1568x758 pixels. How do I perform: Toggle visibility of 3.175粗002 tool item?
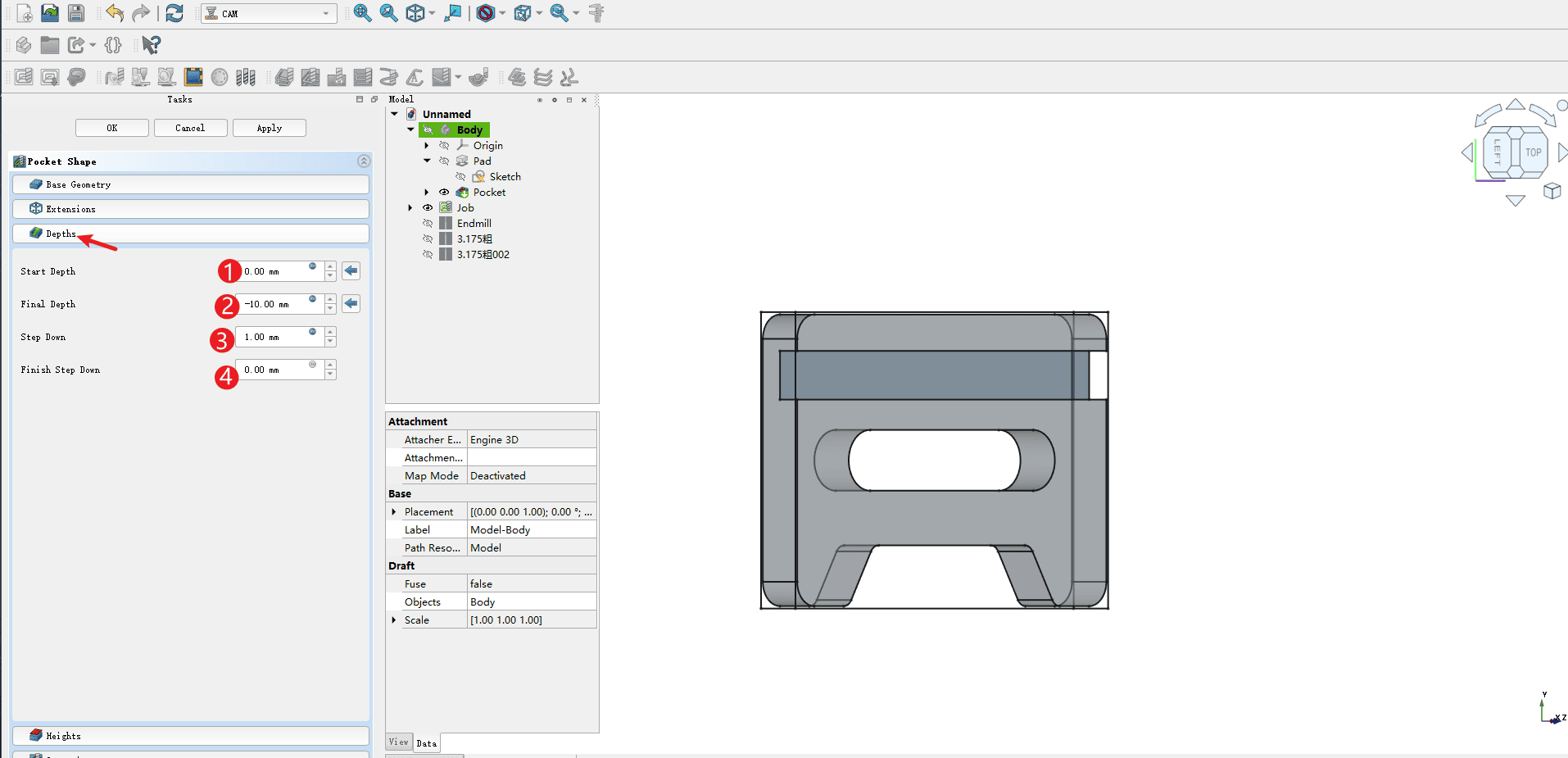pos(428,254)
